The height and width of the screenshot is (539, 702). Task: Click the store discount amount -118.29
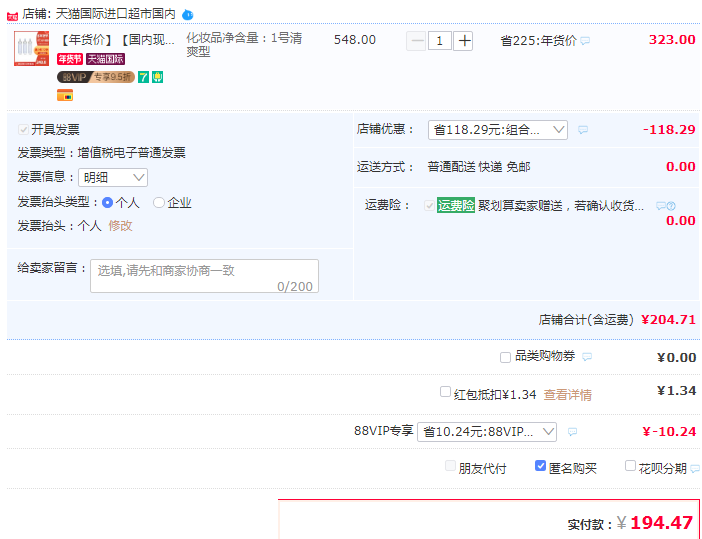669,130
